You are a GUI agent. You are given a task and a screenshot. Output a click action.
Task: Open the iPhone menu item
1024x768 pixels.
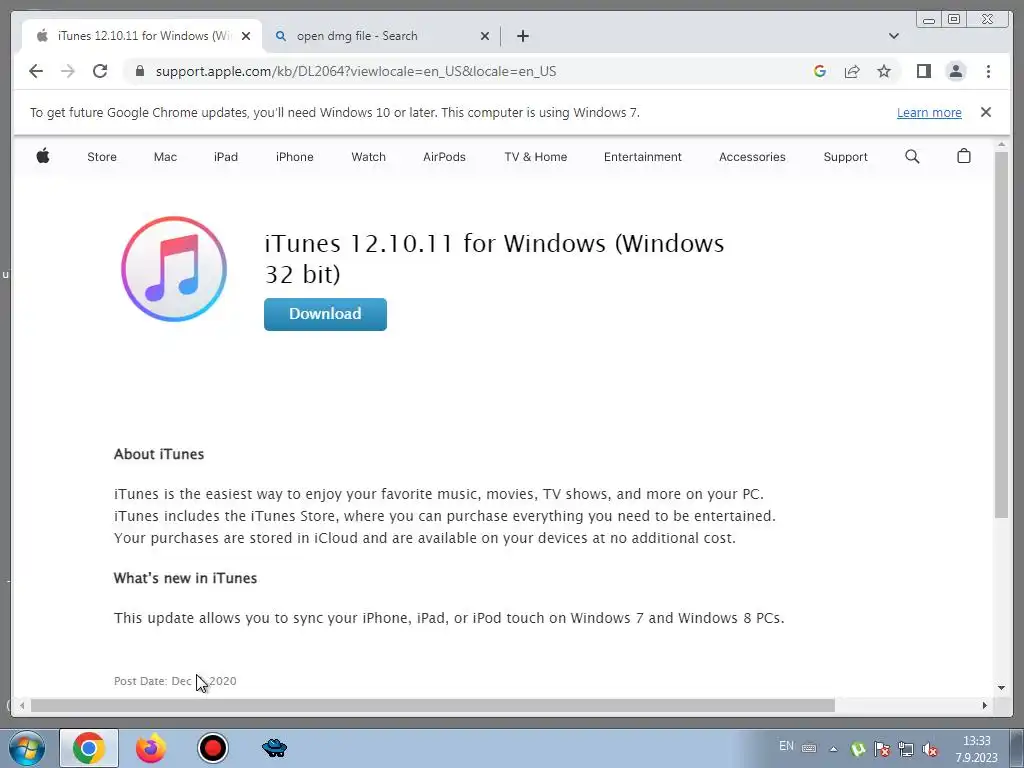click(295, 157)
